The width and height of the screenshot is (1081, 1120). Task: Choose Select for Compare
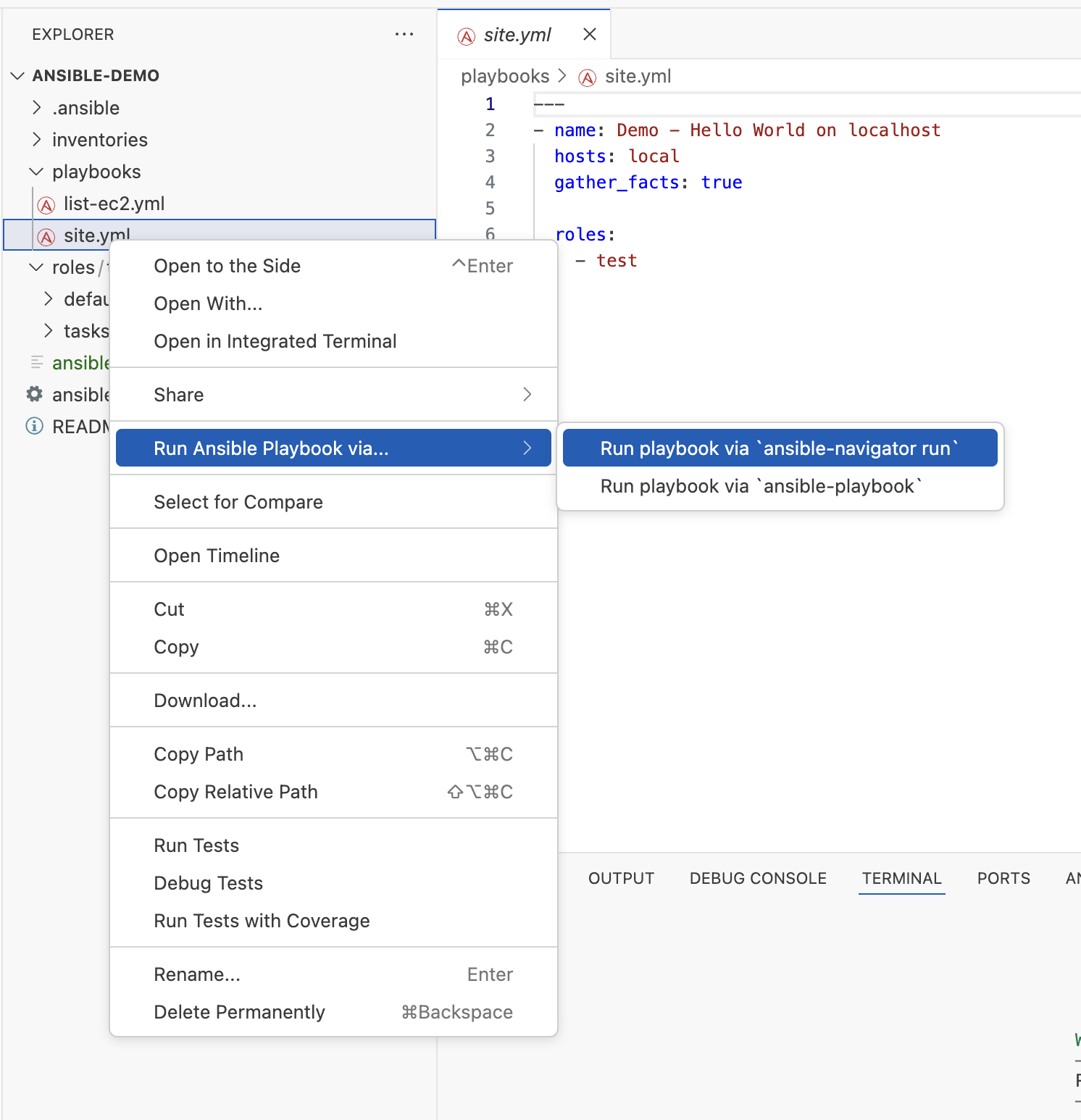(x=333, y=502)
